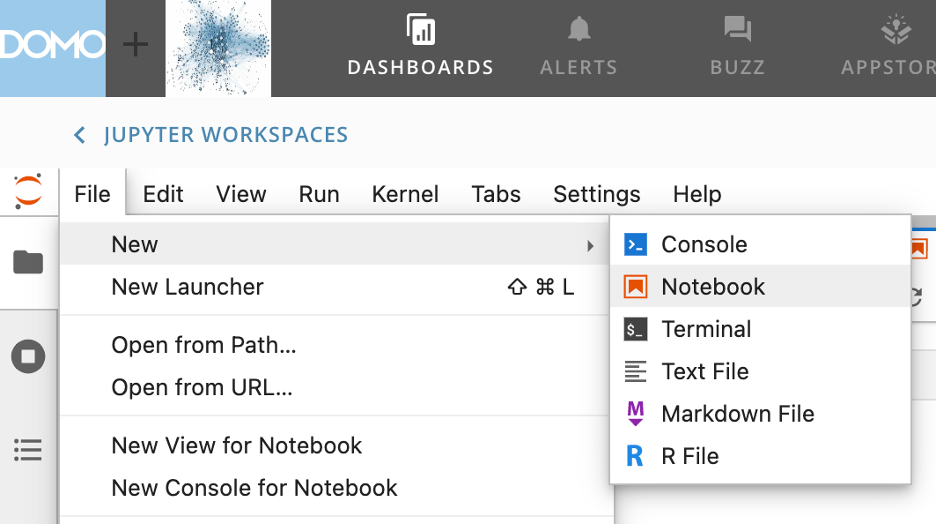Viewport: 936px width, 524px height.
Task: Open the Help menu
Action: point(697,194)
